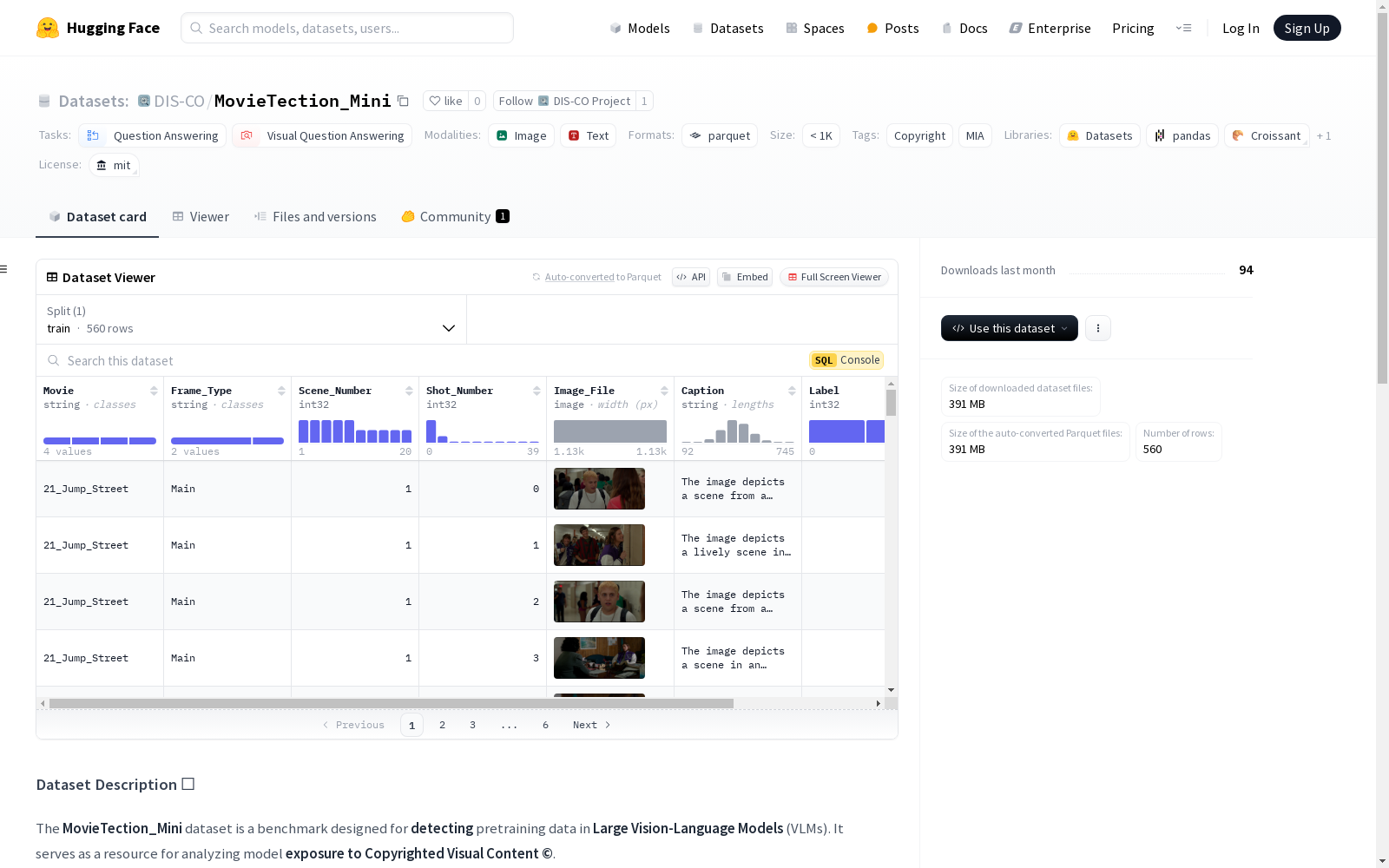The width and height of the screenshot is (1389, 868).
Task: Click the table of contents icon at left edge
Action: coord(3,269)
